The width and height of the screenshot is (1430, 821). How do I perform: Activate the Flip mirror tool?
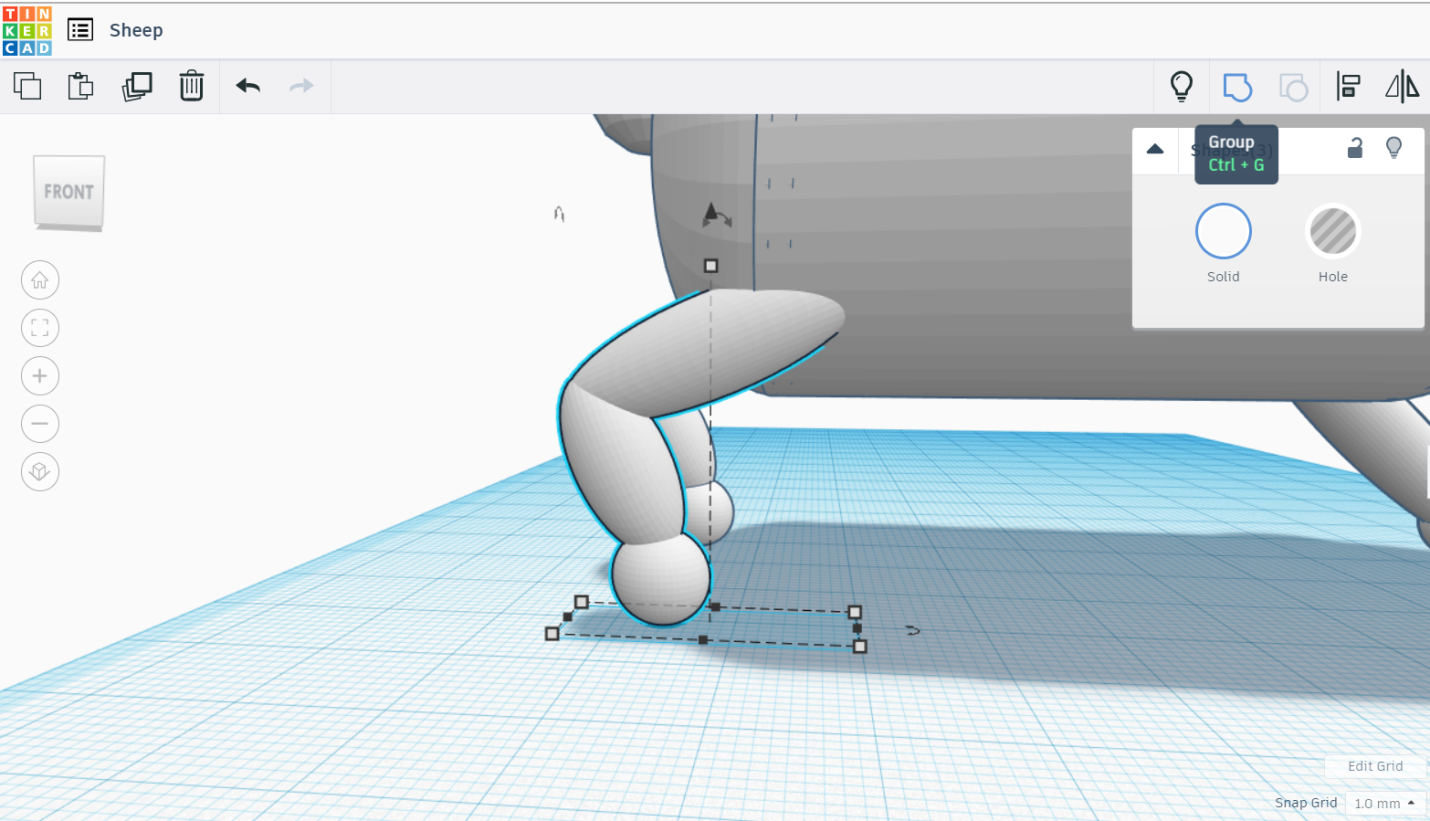[1402, 86]
